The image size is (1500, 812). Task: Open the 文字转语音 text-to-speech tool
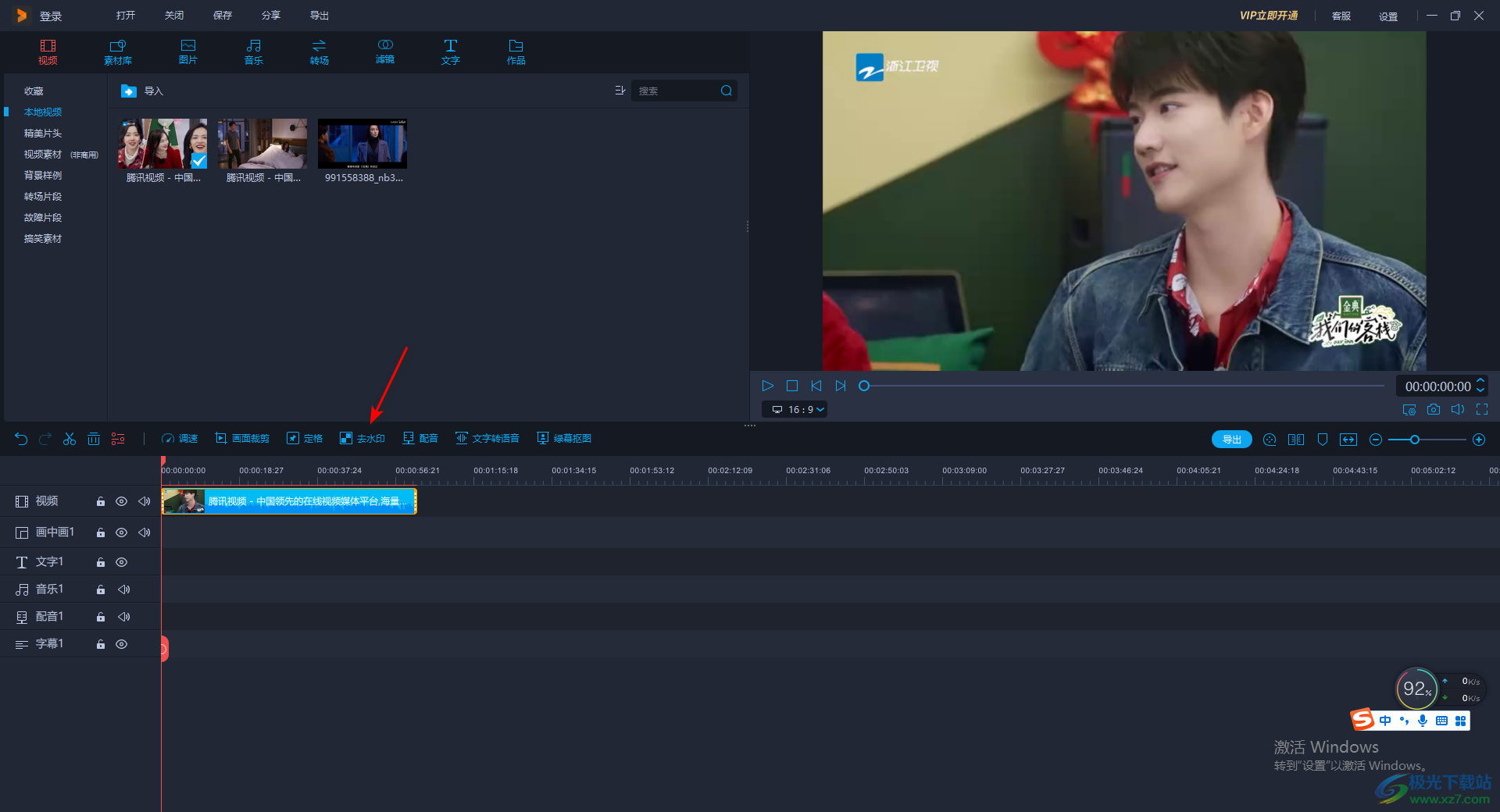[x=487, y=439]
